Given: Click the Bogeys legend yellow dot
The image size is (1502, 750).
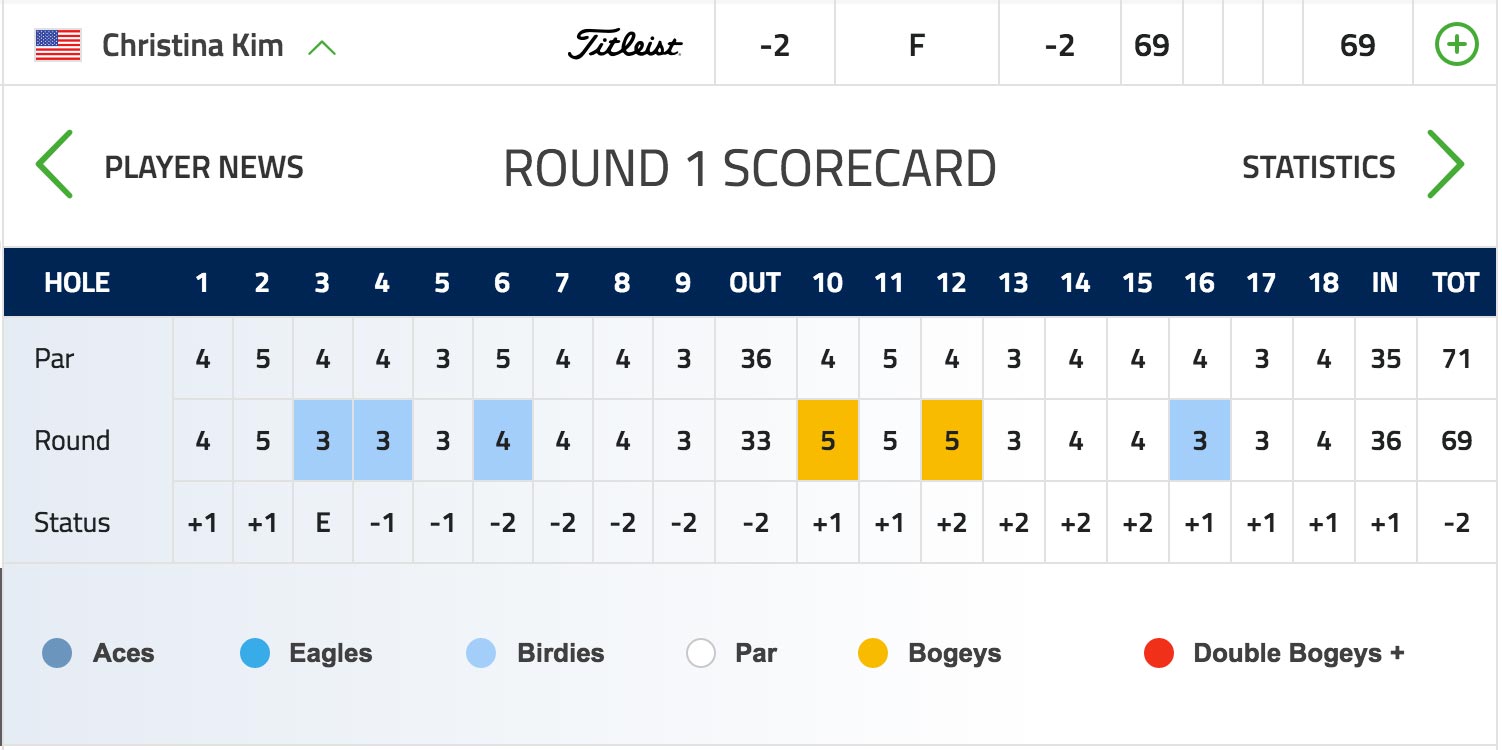Looking at the screenshot, I should [x=873, y=654].
